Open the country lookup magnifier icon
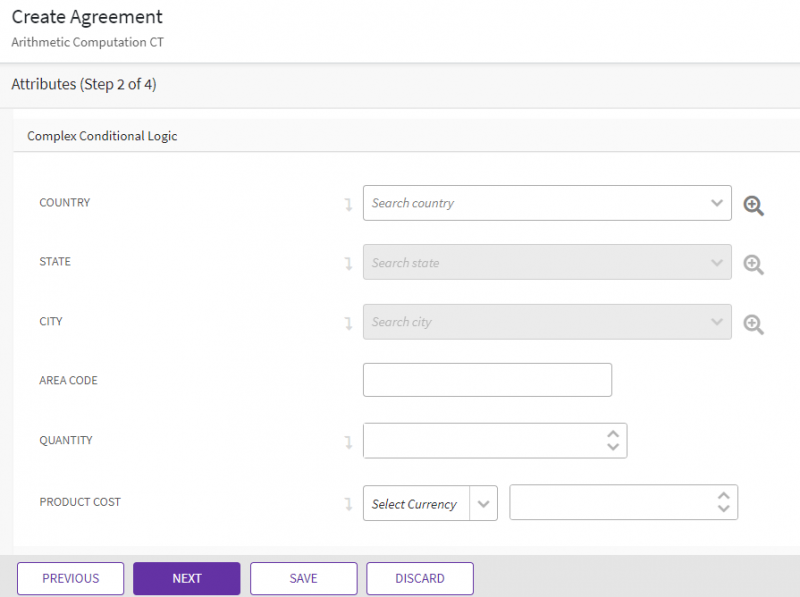Viewport: 800px width, 597px height. point(753,204)
